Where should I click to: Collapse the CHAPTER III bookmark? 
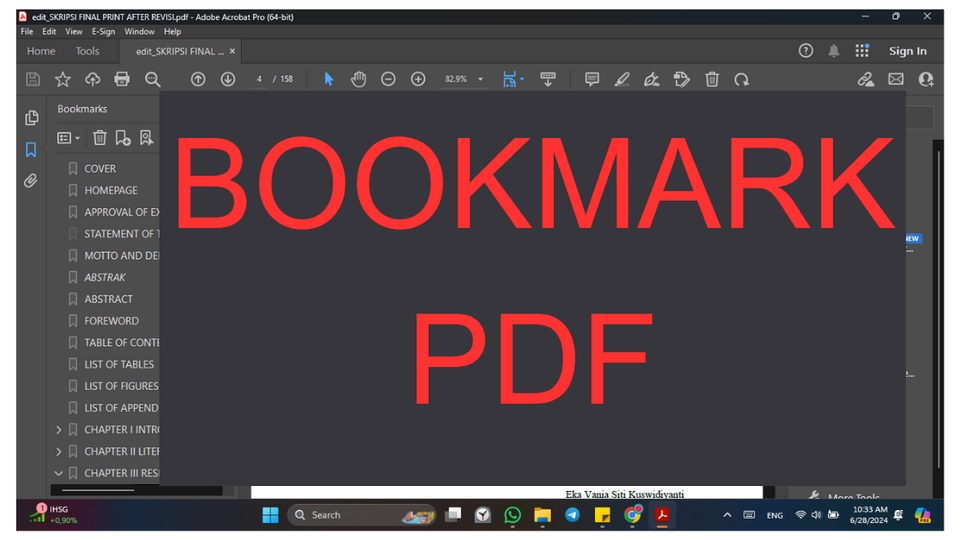(x=59, y=473)
